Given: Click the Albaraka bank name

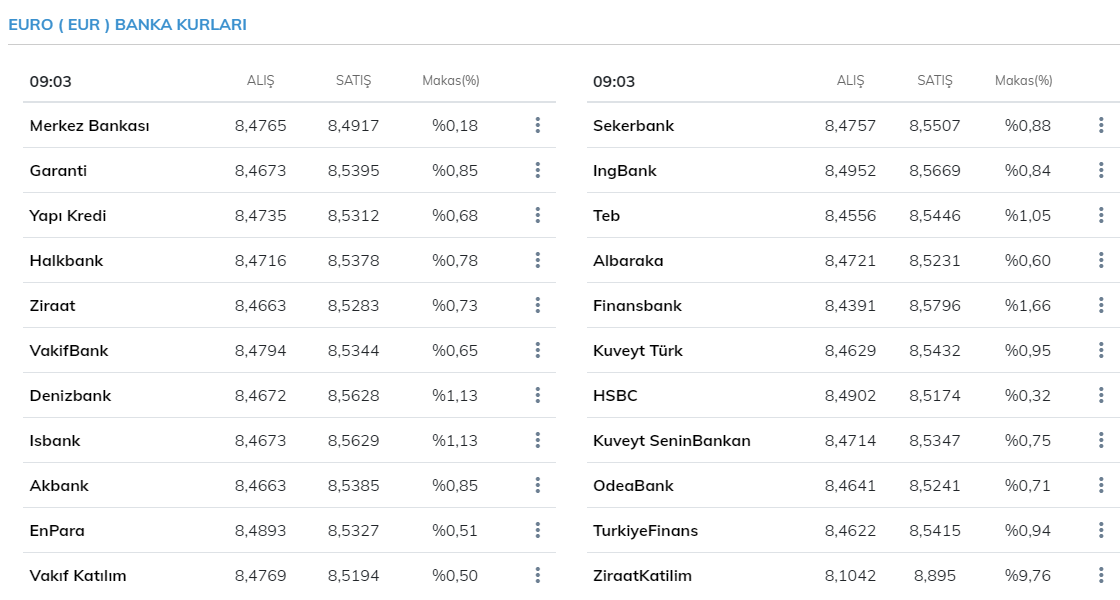Looking at the screenshot, I should click(628, 261).
